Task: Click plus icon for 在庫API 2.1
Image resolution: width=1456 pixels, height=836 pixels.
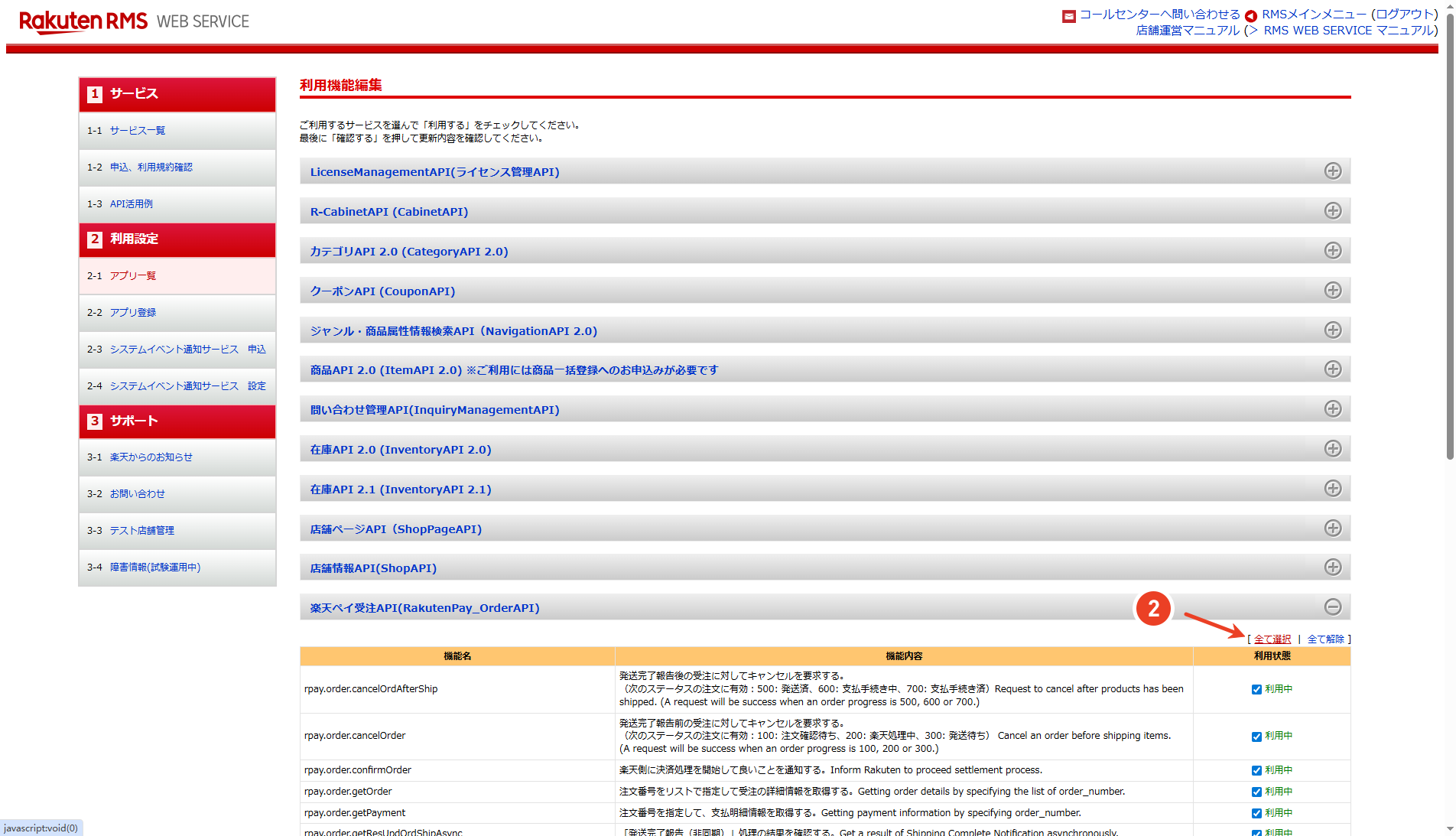Action: pyautogui.click(x=1333, y=489)
